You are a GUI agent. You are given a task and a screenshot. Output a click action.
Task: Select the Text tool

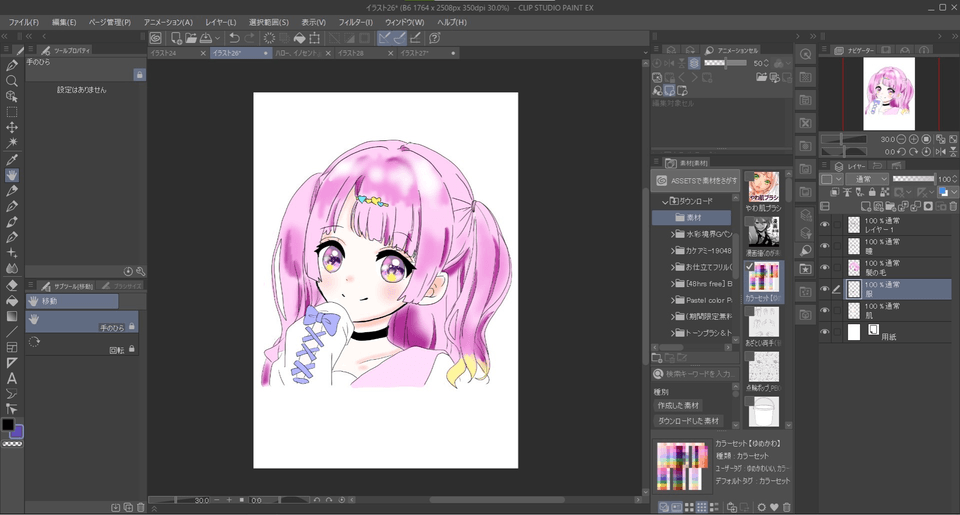[12, 378]
